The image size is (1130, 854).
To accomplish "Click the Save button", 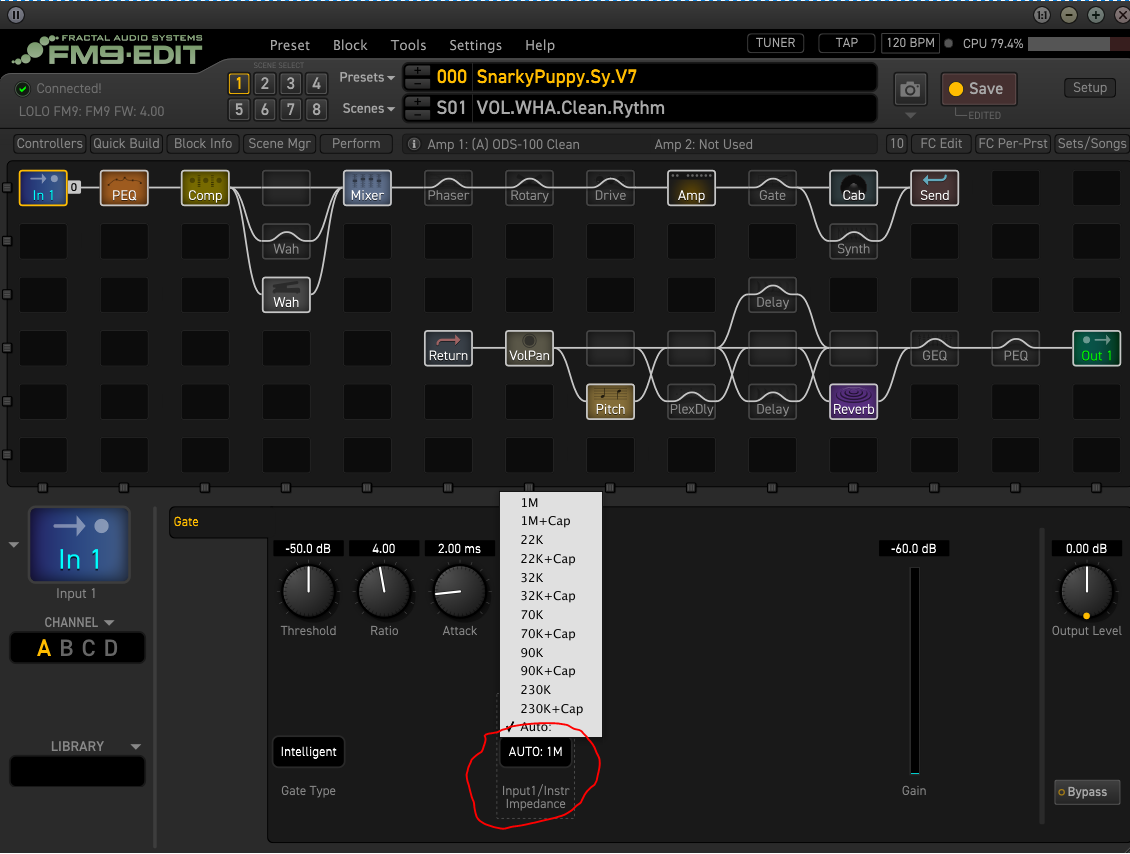I will point(979,89).
